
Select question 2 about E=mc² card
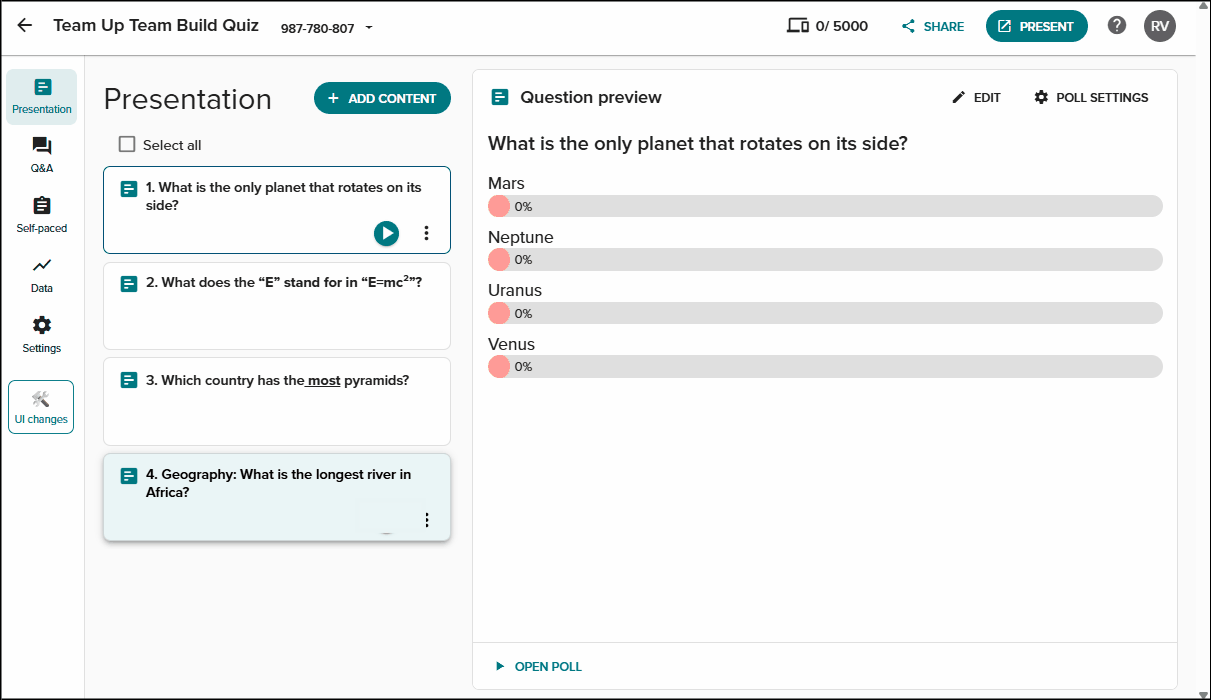pyautogui.click(x=277, y=305)
